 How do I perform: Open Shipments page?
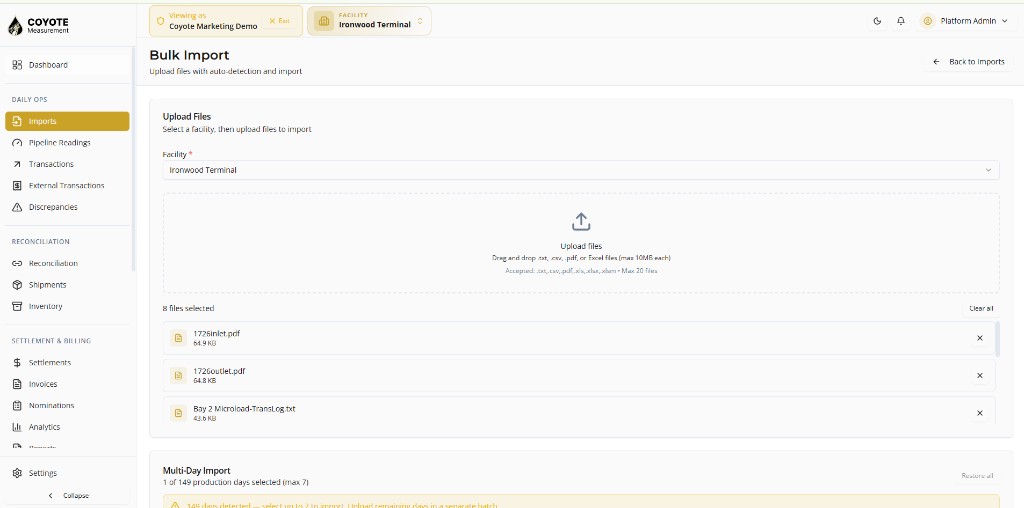67,285
